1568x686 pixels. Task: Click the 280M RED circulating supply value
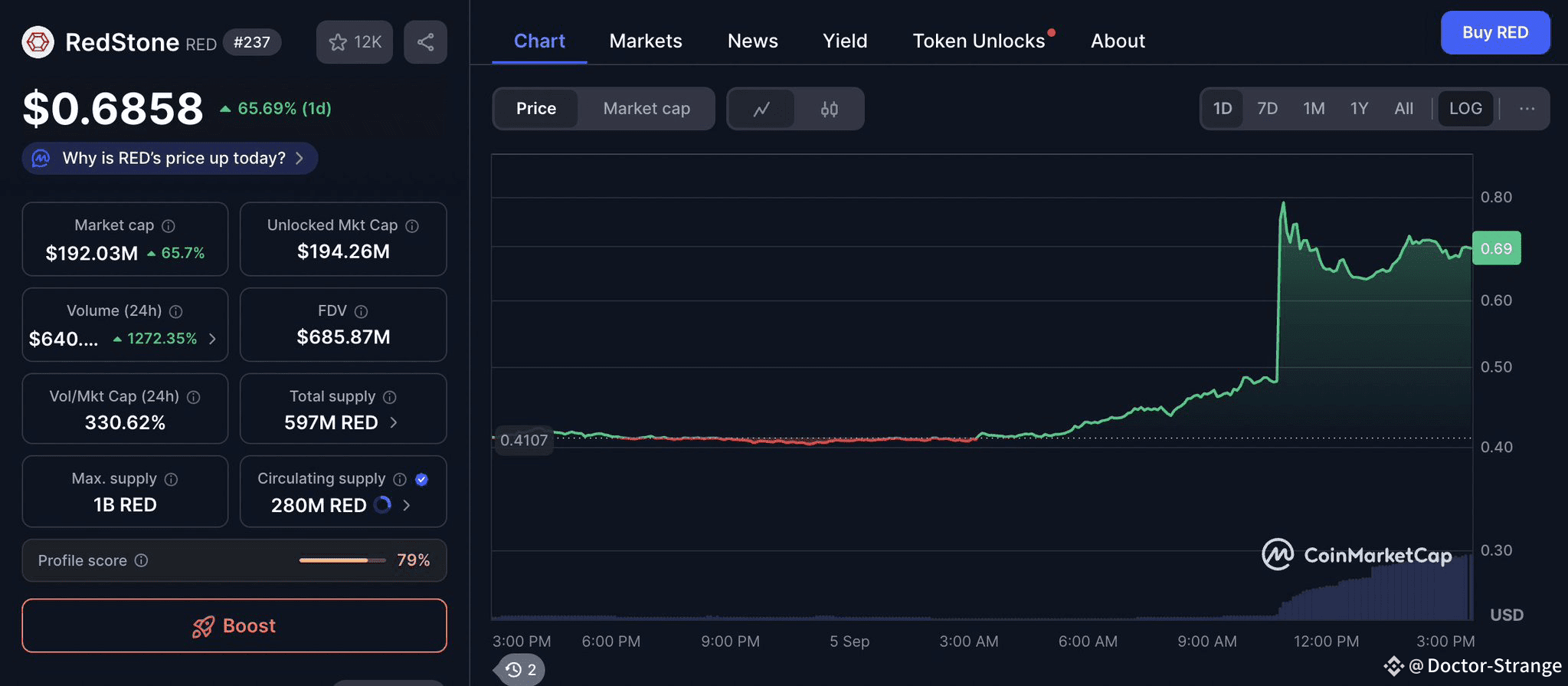click(x=319, y=506)
